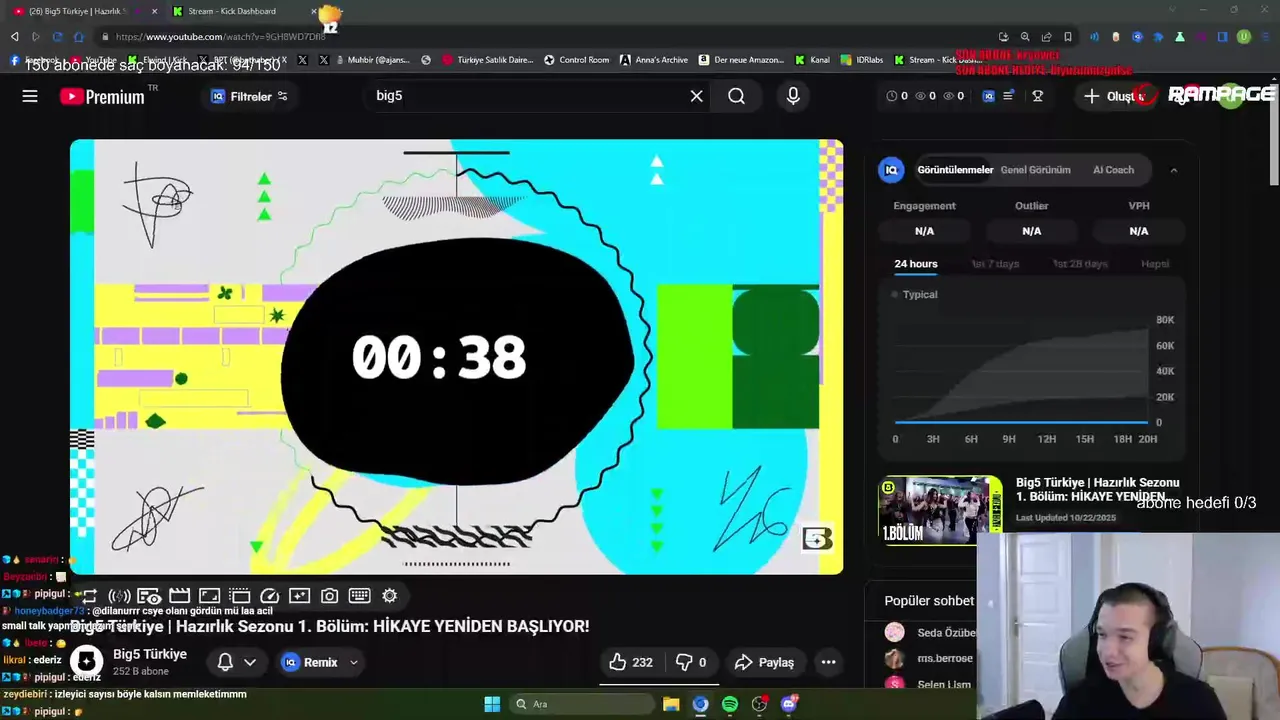Viewport: 1280px width, 720px height.
Task: Click the Engagement N/A value pill
Action: pos(924,231)
